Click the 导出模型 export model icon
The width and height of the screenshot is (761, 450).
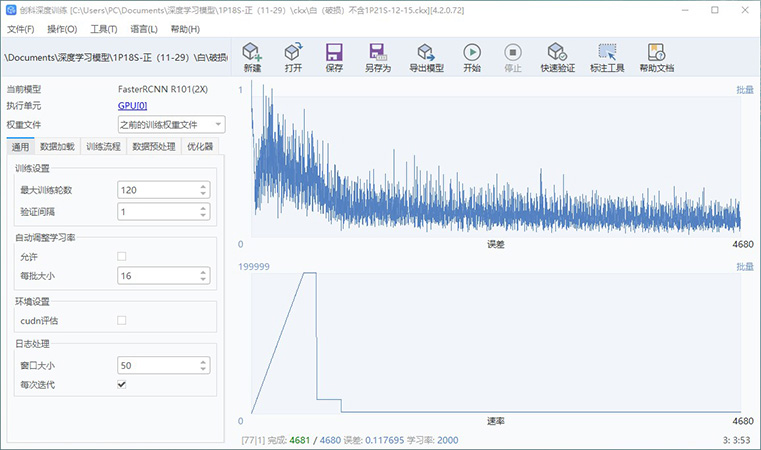426,57
